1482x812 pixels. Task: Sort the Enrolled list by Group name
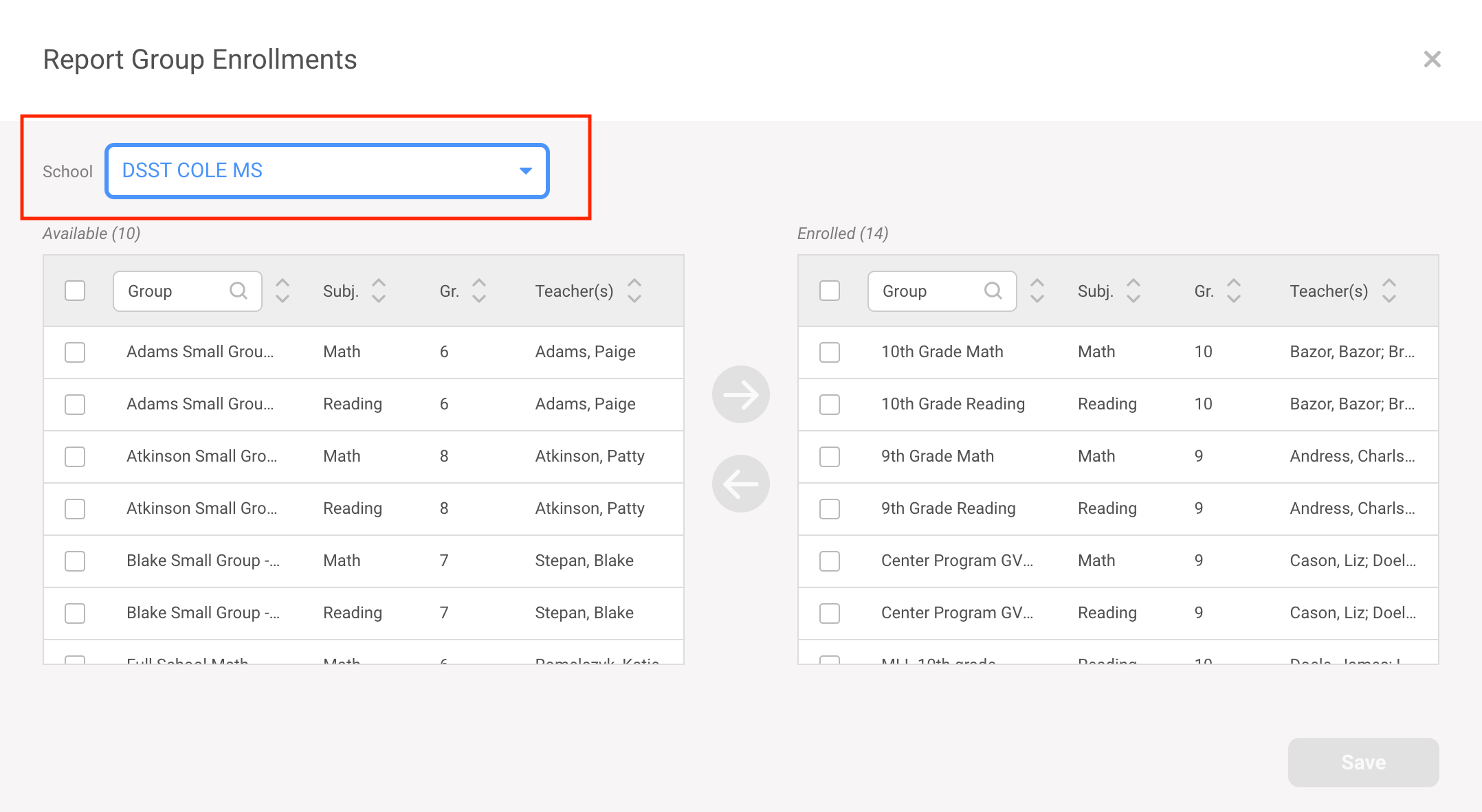1037,291
